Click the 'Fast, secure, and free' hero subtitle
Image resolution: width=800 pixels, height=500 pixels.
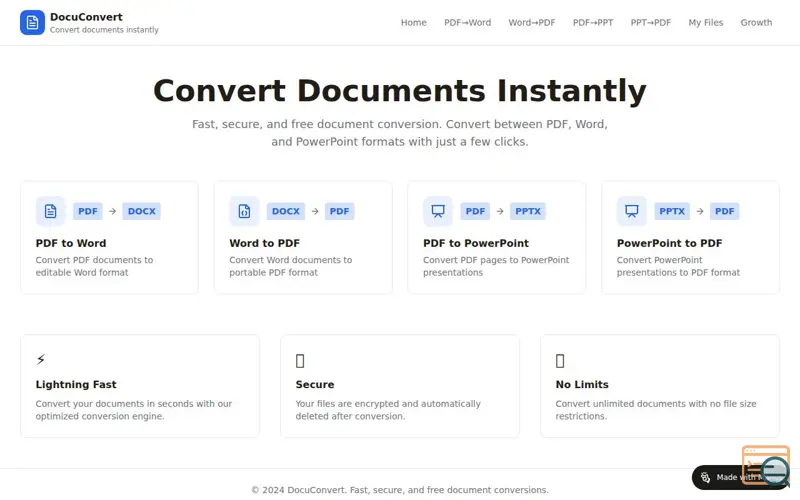click(400, 133)
